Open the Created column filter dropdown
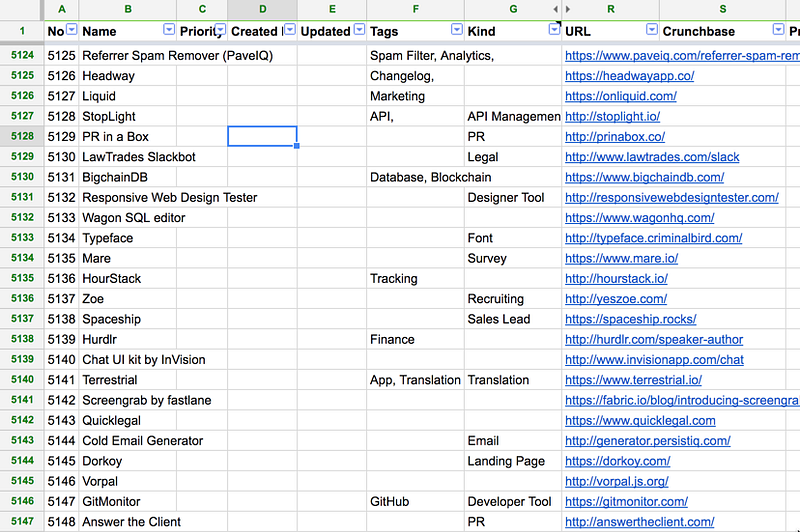The image size is (800, 532). pos(290,30)
